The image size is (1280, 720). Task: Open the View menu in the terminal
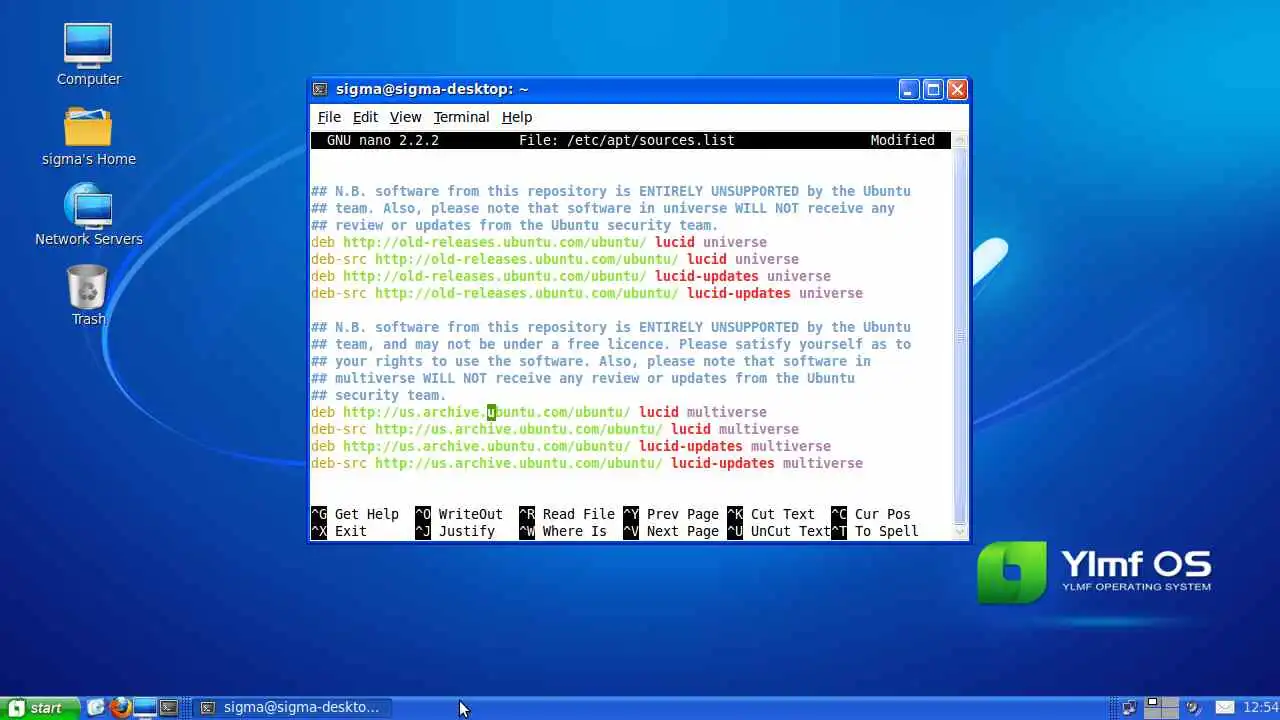[x=405, y=117]
